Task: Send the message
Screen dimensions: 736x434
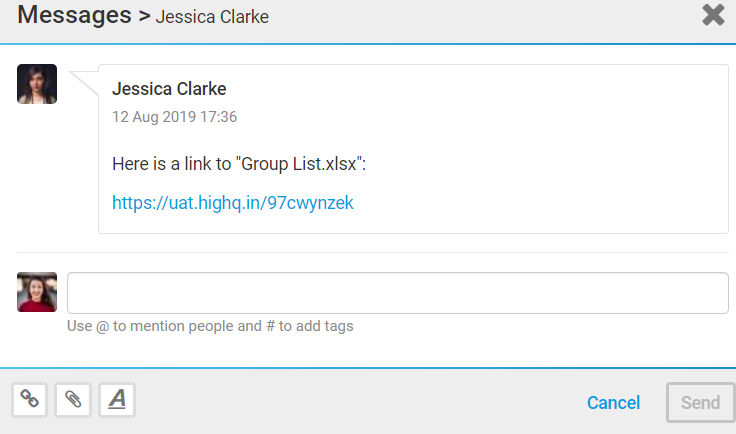Action: [x=700, y=403]
